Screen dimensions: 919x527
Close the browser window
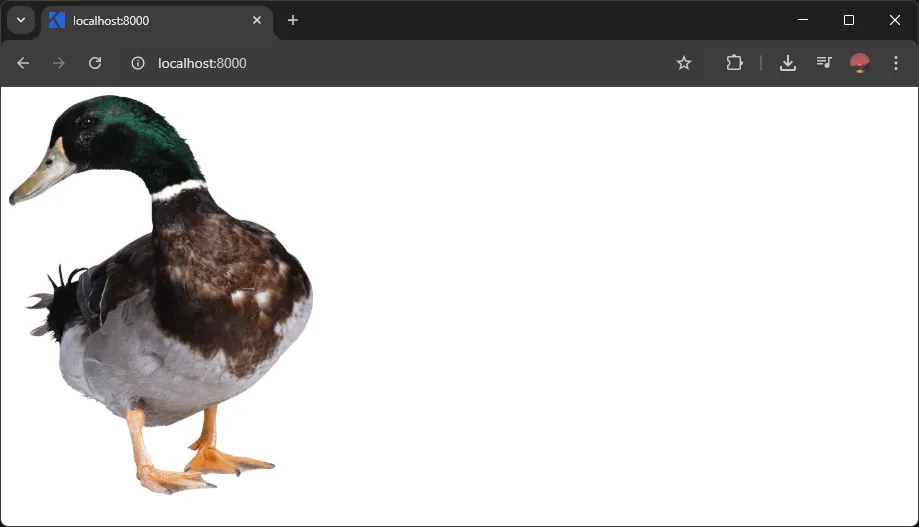pyautogui.click(x=895, y=20)
